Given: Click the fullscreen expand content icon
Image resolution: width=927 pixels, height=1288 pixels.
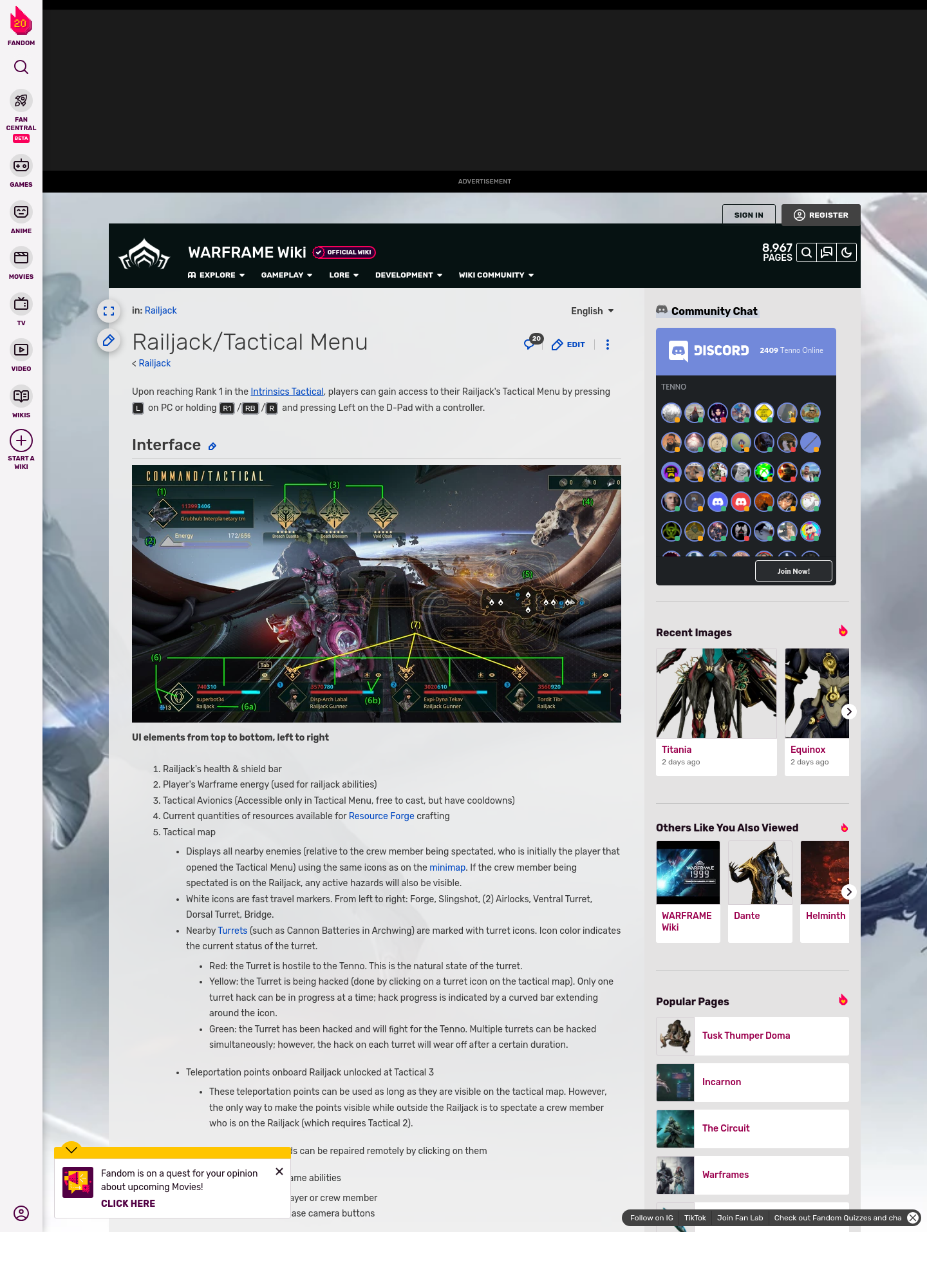Looking at the screenshot, I should tap(109, 311).
